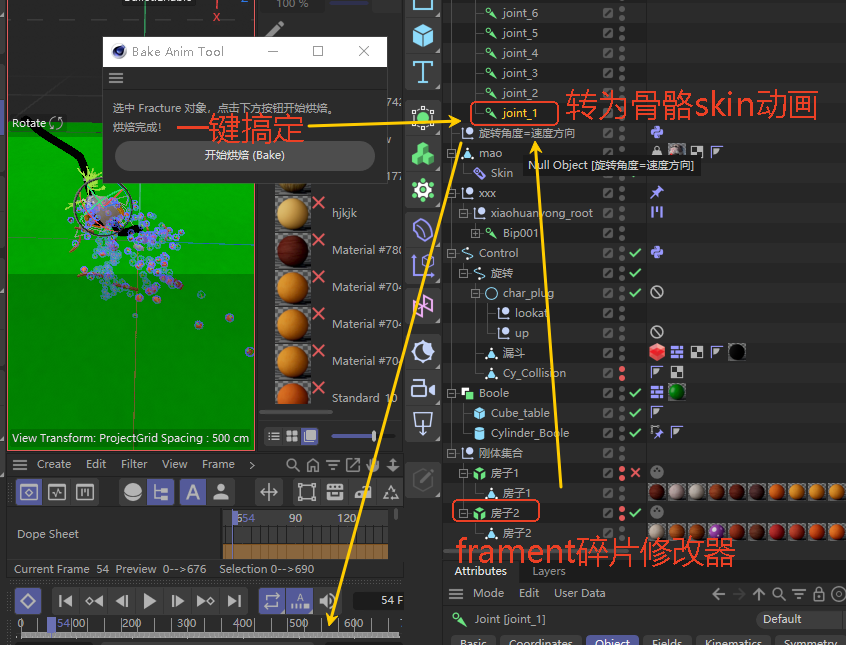Open the Bake Anim Tool hamburger menu
This screenshot has height=645, width=846.
(x=116, y=78)
